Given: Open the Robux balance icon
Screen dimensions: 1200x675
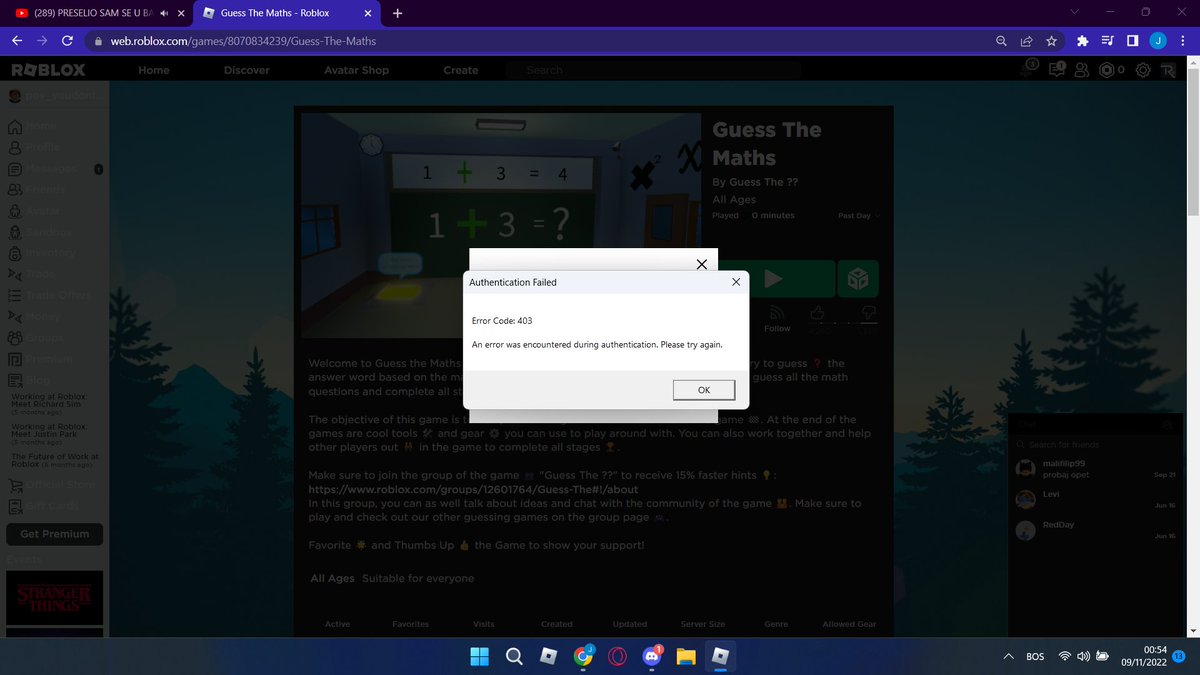Looking at the screenshot, I should click(1106, 70).
